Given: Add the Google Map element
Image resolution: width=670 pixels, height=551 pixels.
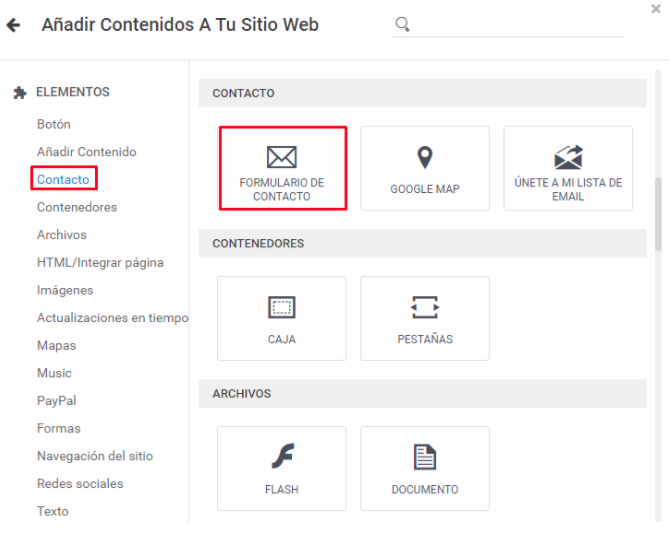Looking at the screenshot, I should click(x=425, y=168).
